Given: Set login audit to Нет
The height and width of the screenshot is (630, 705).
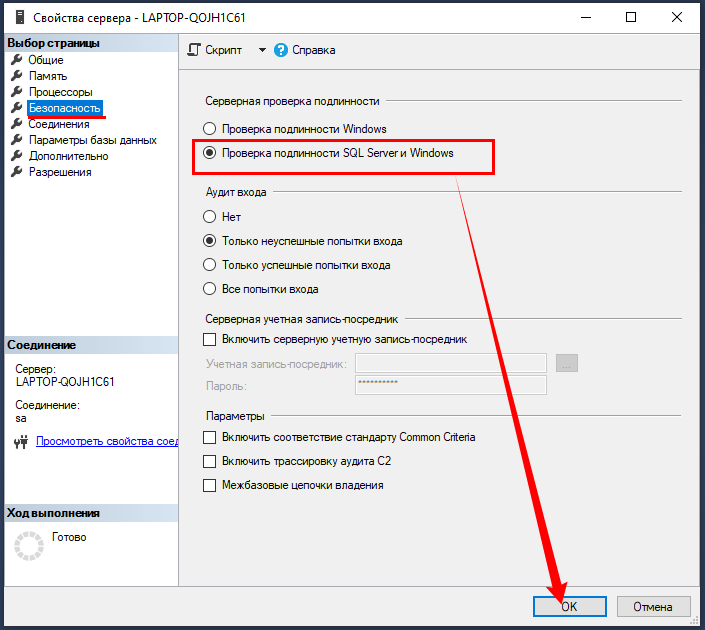Looking at the screenshot, I should [209, 217].
